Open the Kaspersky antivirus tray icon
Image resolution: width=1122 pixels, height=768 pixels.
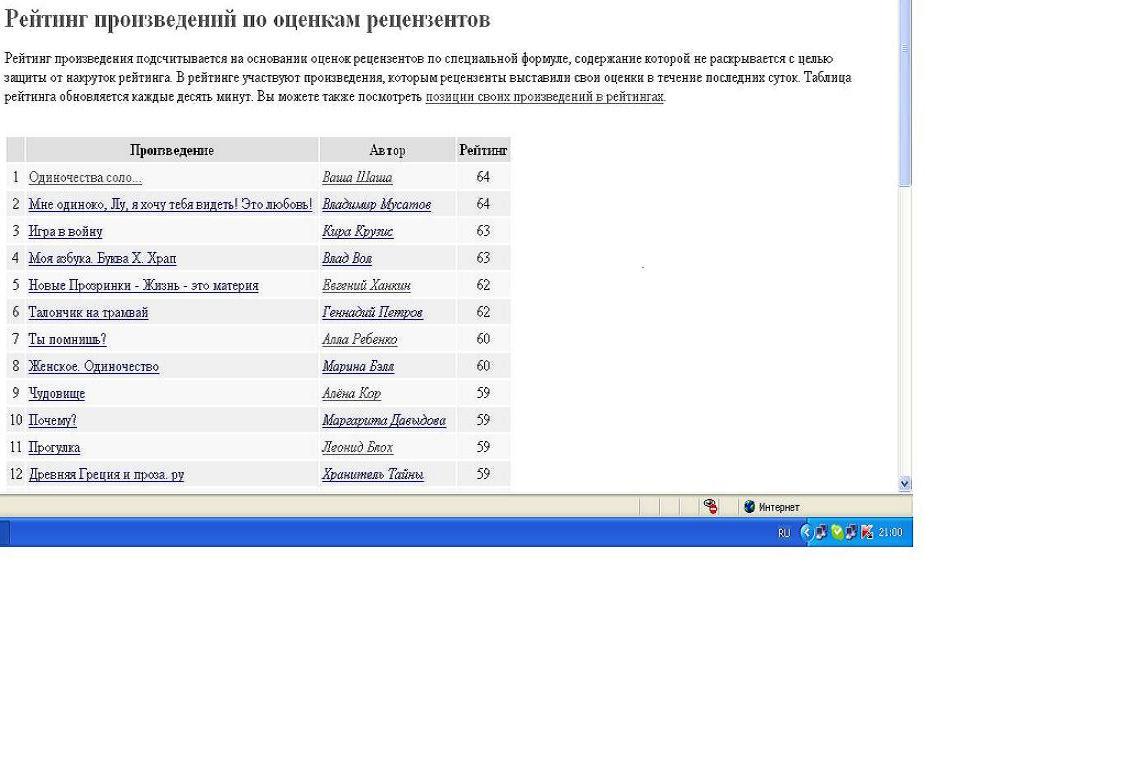867,532
